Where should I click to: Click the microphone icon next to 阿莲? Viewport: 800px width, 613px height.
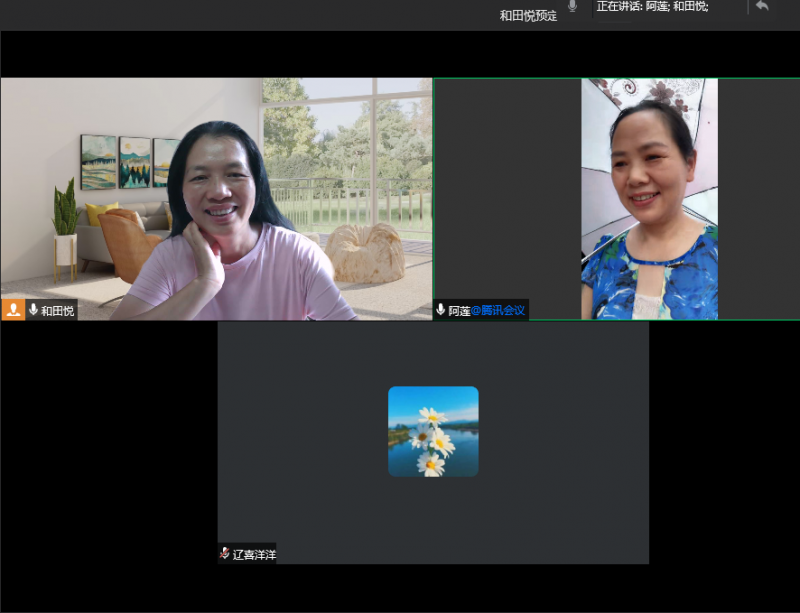tap(441, 310)
